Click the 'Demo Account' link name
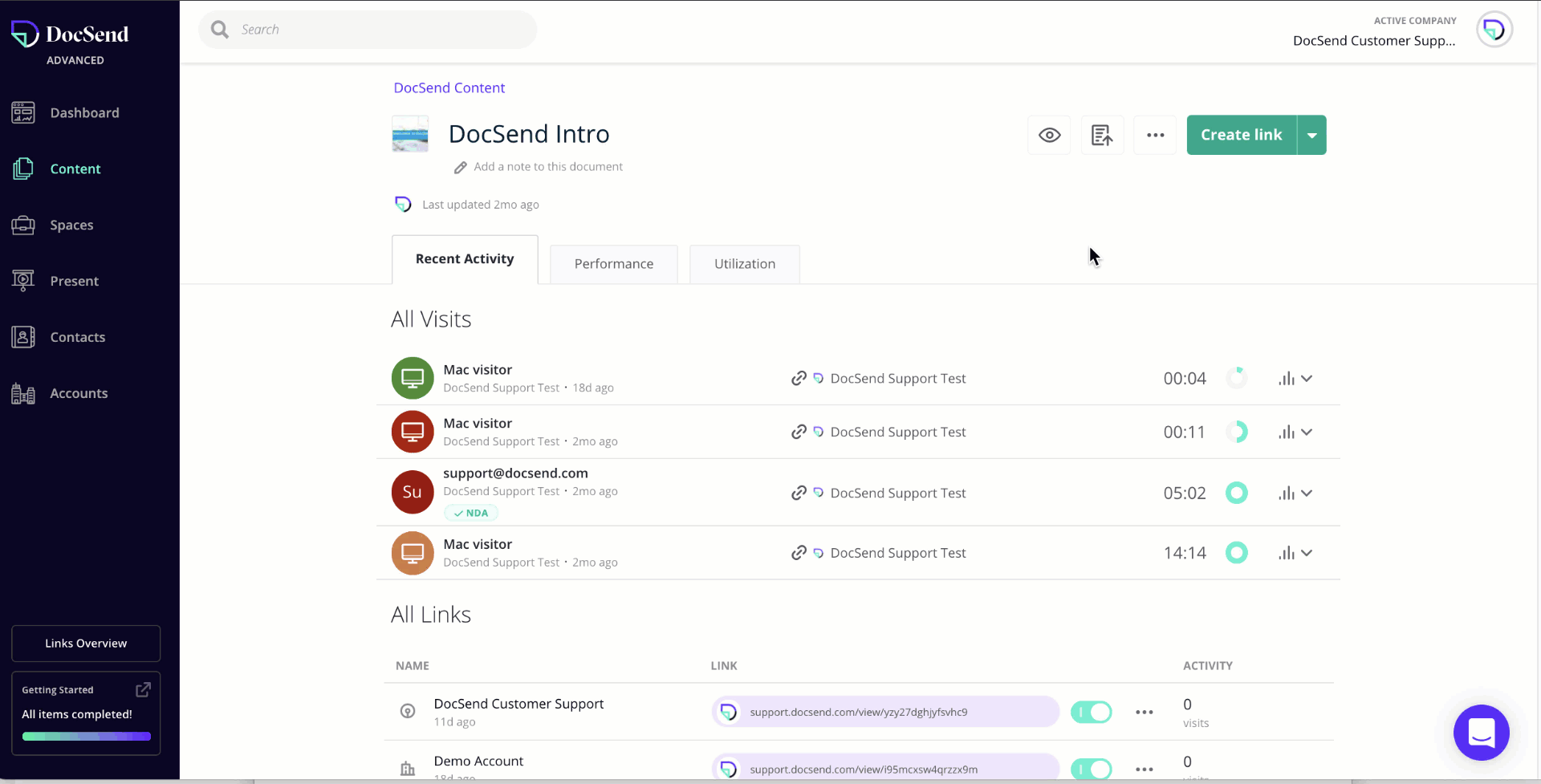 pyautogui.click(x=478, y=761)
